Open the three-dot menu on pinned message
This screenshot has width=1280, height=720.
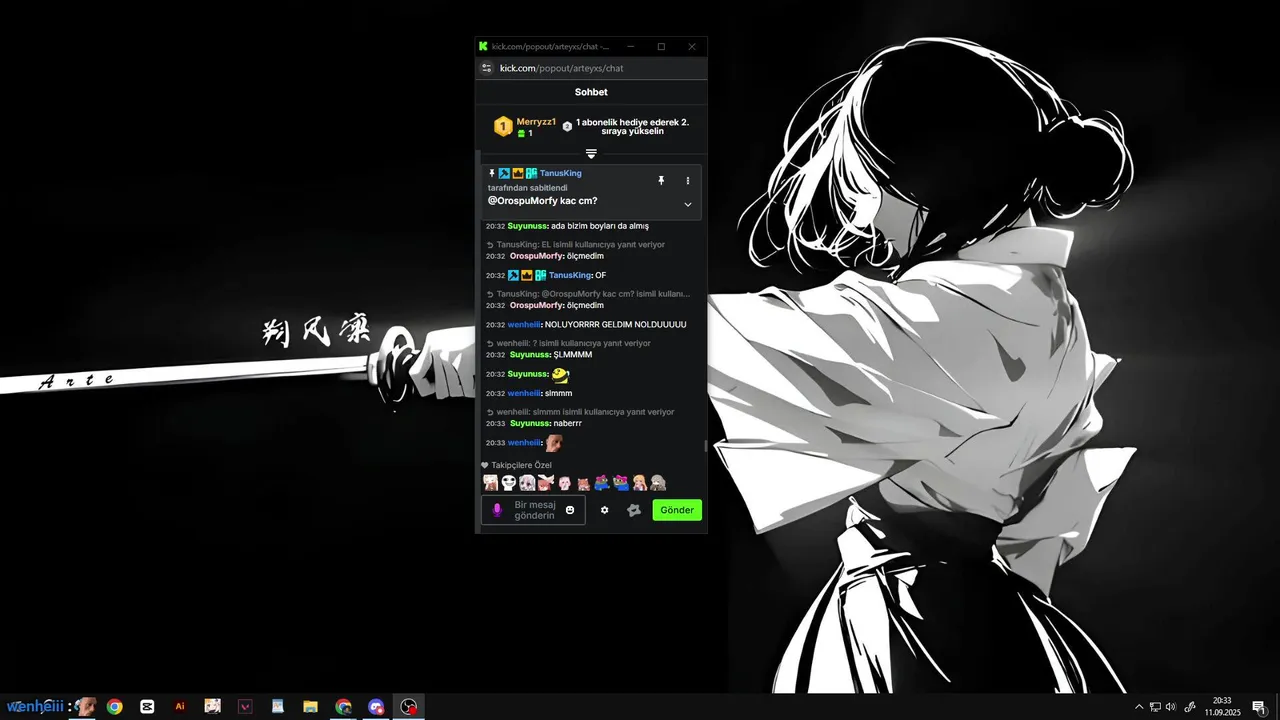pos(687,181)
